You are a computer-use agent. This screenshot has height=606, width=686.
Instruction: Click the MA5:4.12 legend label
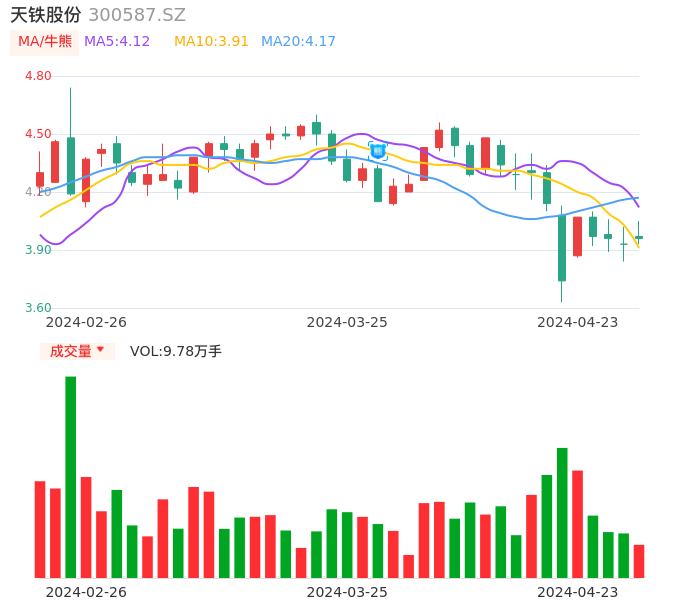click(117, 42)
